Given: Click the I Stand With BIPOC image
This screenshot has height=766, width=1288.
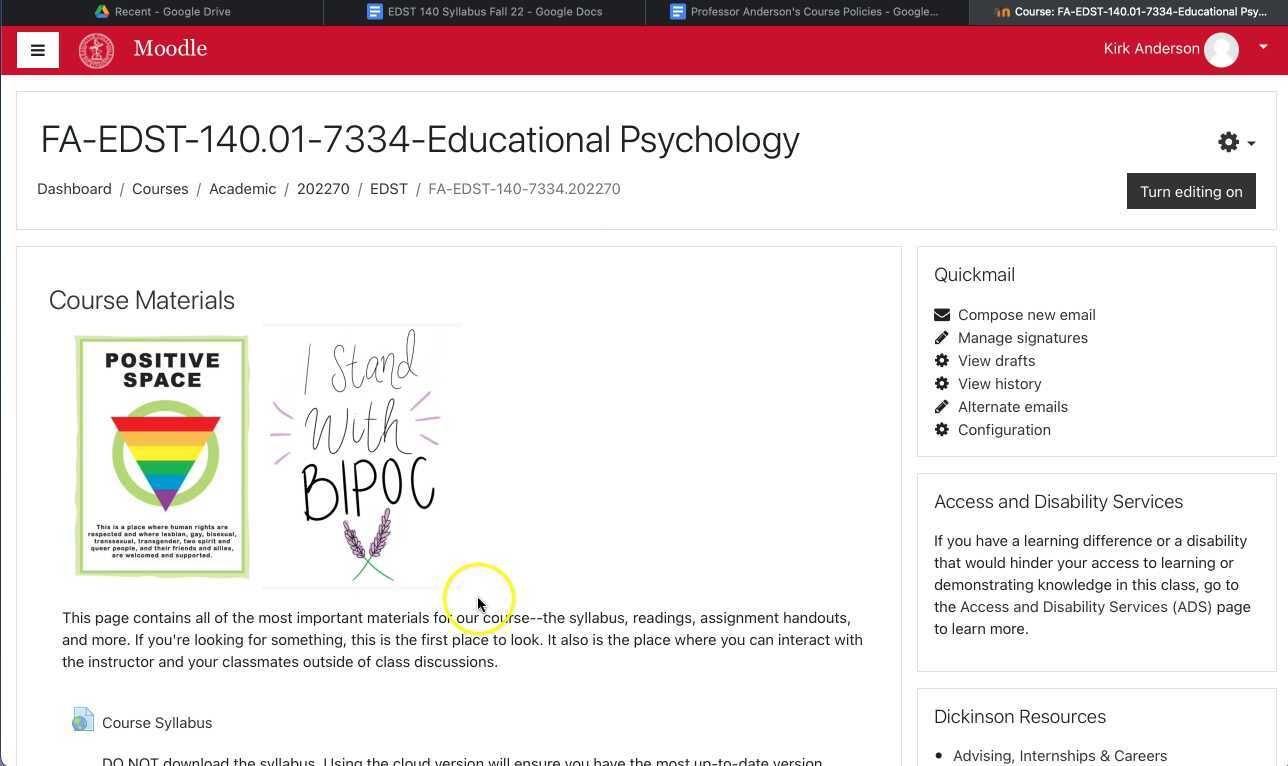Looking at the screenshot, I should pos(360,455).
